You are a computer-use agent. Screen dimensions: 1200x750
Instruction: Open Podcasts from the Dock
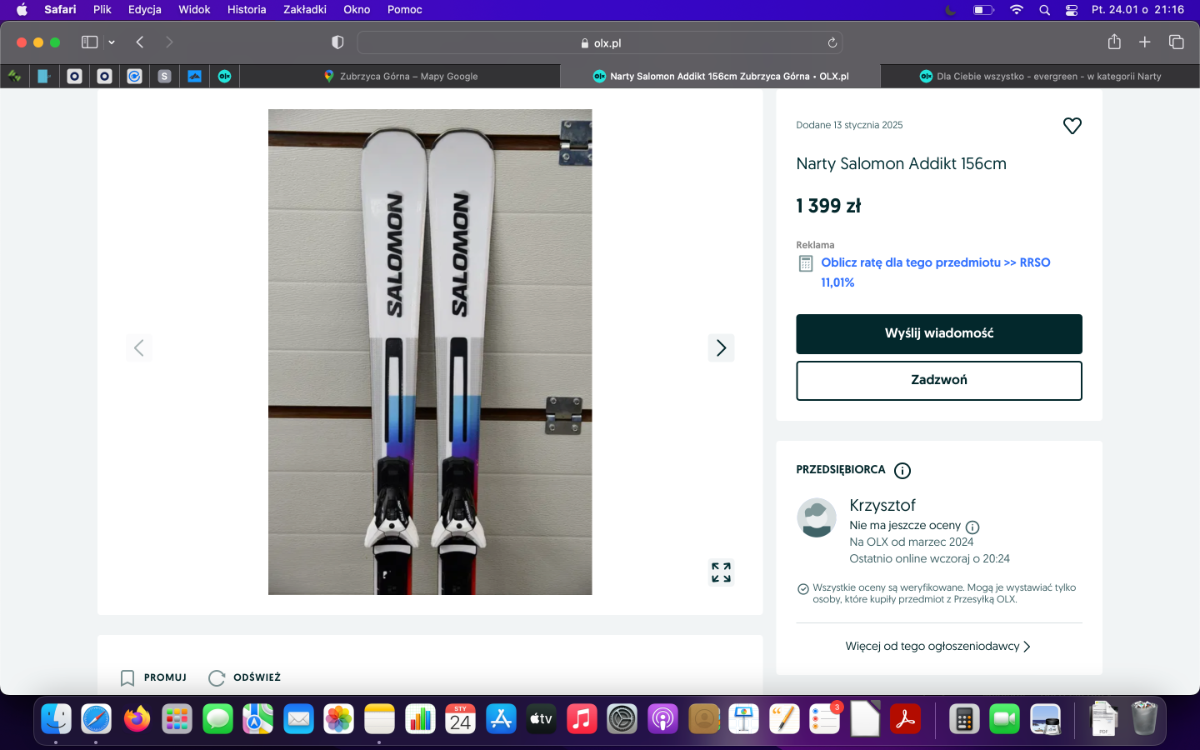[662, 718]
